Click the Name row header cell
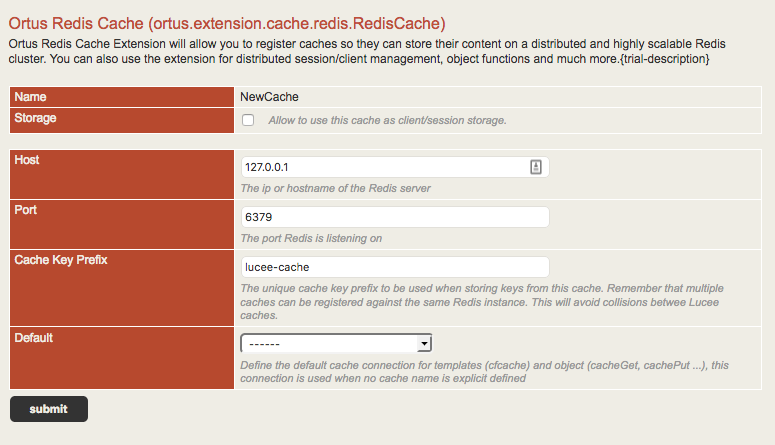The height and width of the screenshot is (445, 775). click(121, 97)
